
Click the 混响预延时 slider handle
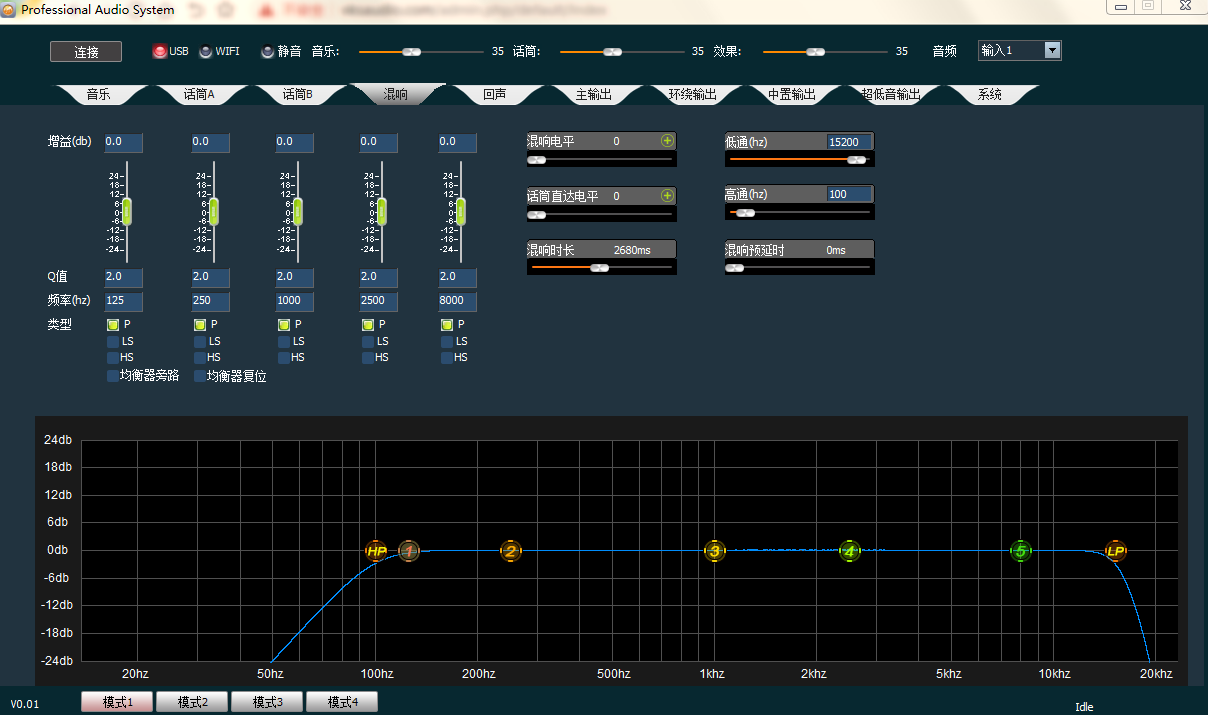[735, 268]
